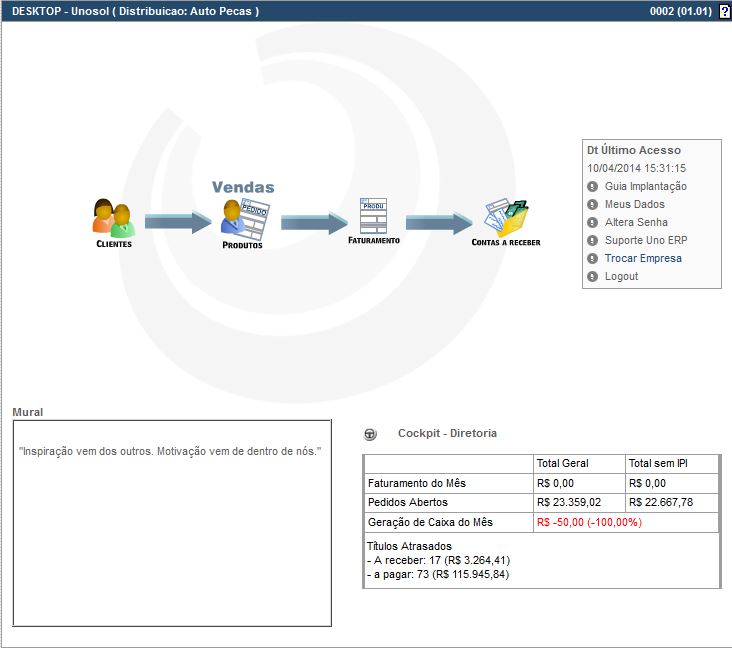Open the Produtos pedido icon
732x648 pixels.
[245, 218]
